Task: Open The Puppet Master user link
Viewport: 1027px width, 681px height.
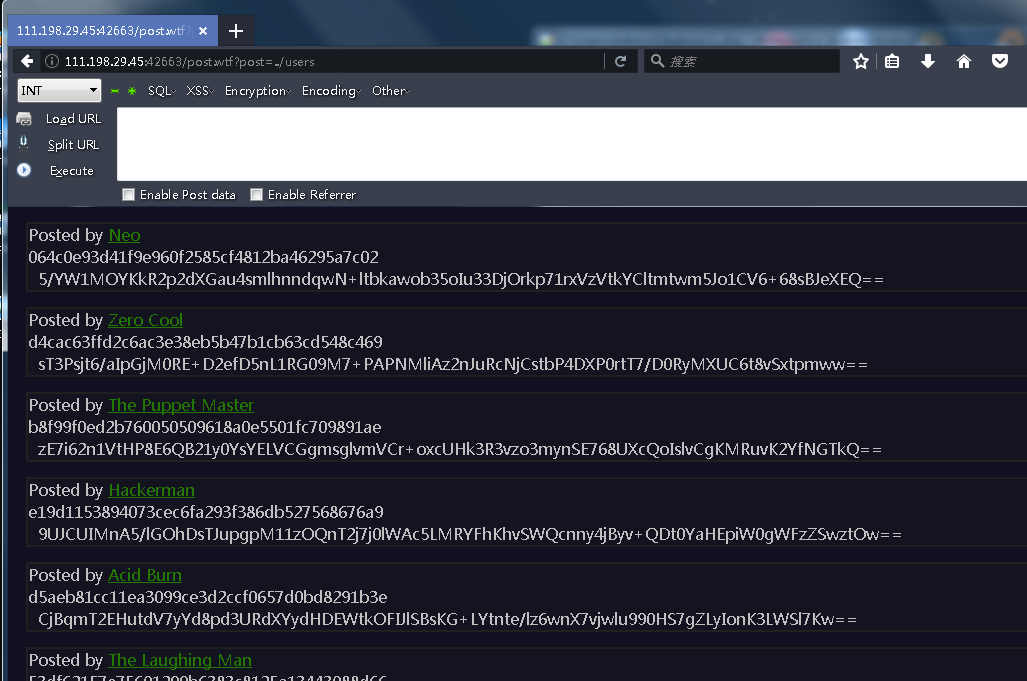Action: pos(181,405)
